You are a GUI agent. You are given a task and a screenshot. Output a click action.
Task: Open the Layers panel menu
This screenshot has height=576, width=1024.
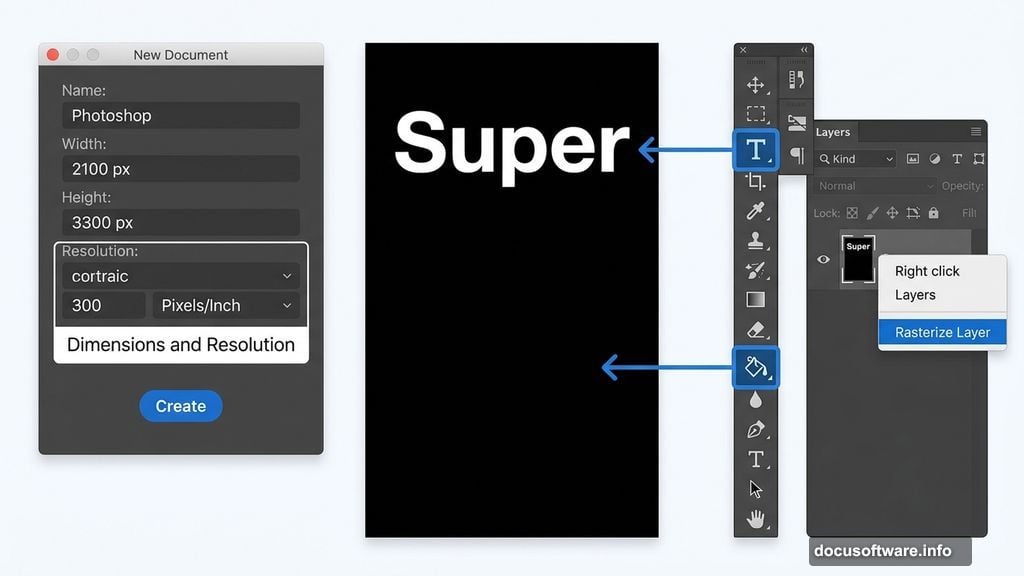click(x=975, y=131)
